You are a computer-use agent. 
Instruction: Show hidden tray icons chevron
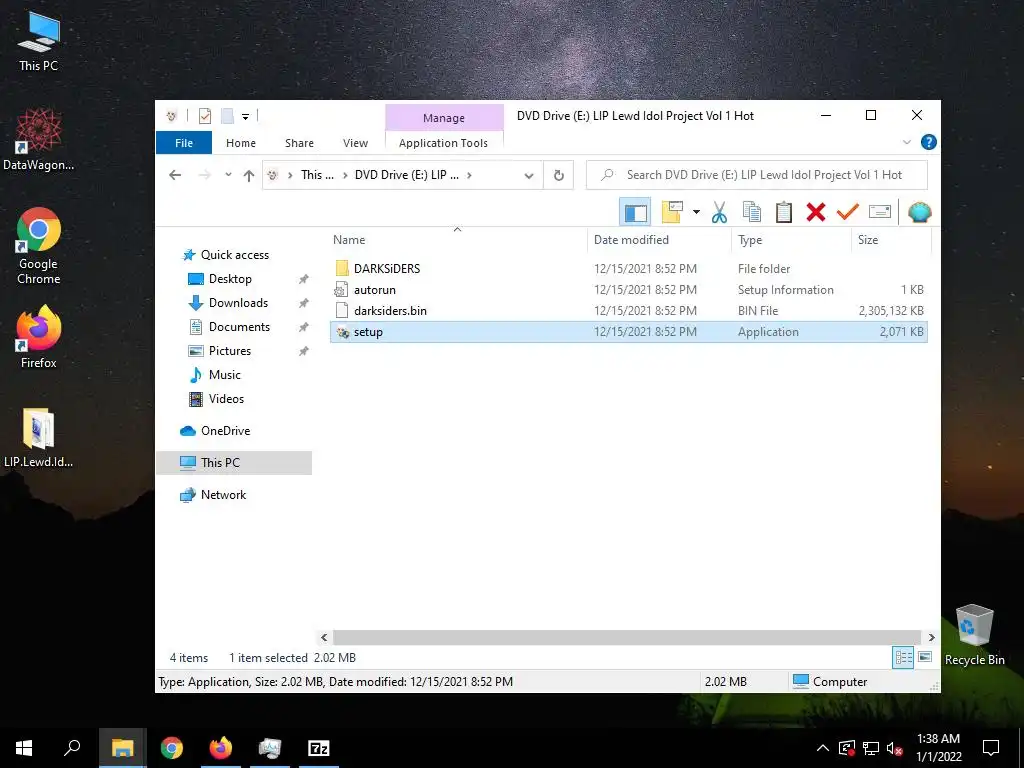tap(823, 748)
